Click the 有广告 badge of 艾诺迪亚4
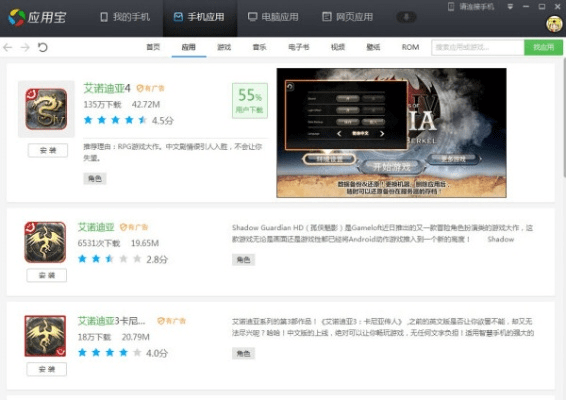Image resolution: width=566 pixels, height=400 pixels. pos(150,88)
